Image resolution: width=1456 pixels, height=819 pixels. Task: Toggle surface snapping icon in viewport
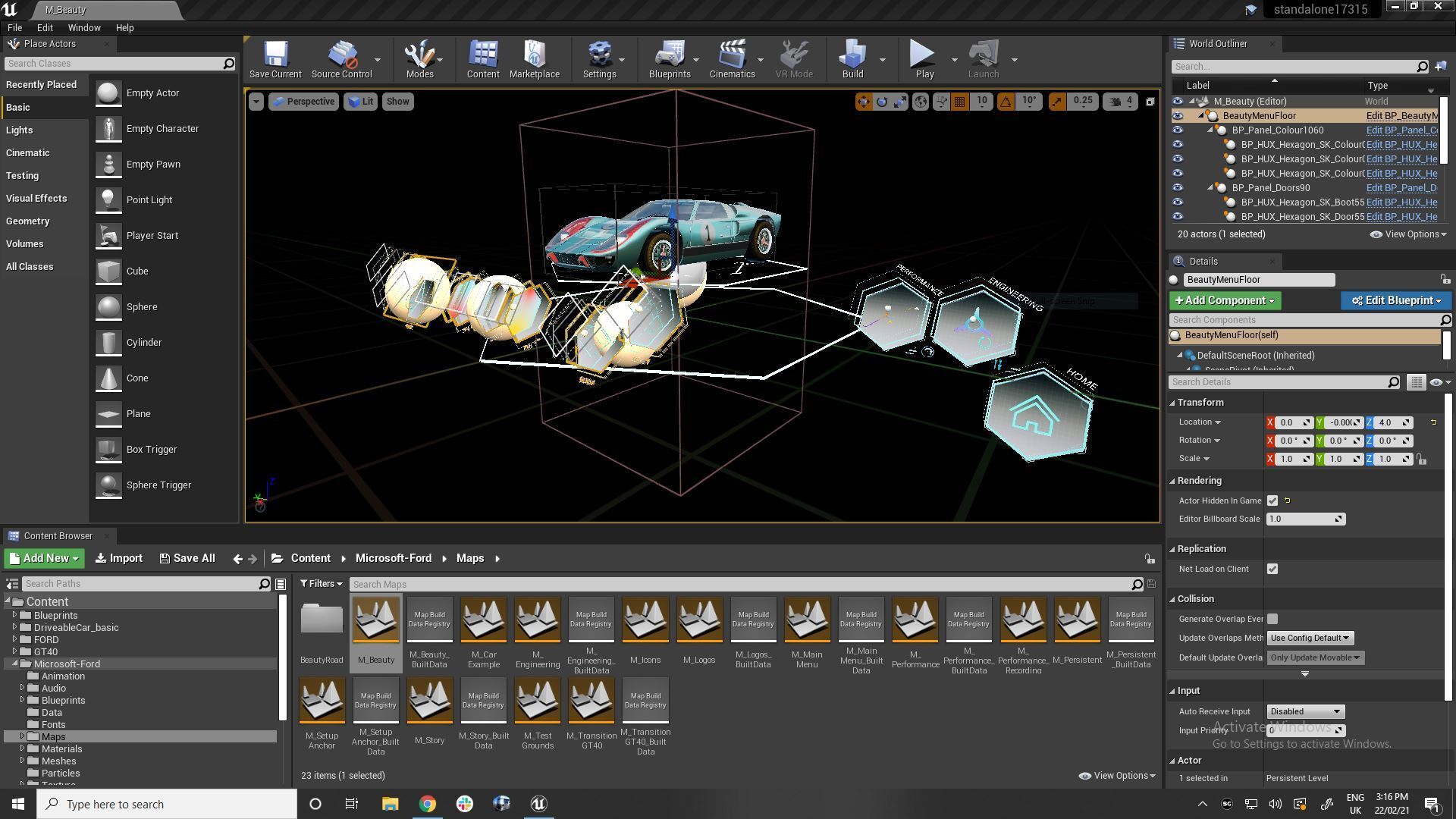[941, 102]
